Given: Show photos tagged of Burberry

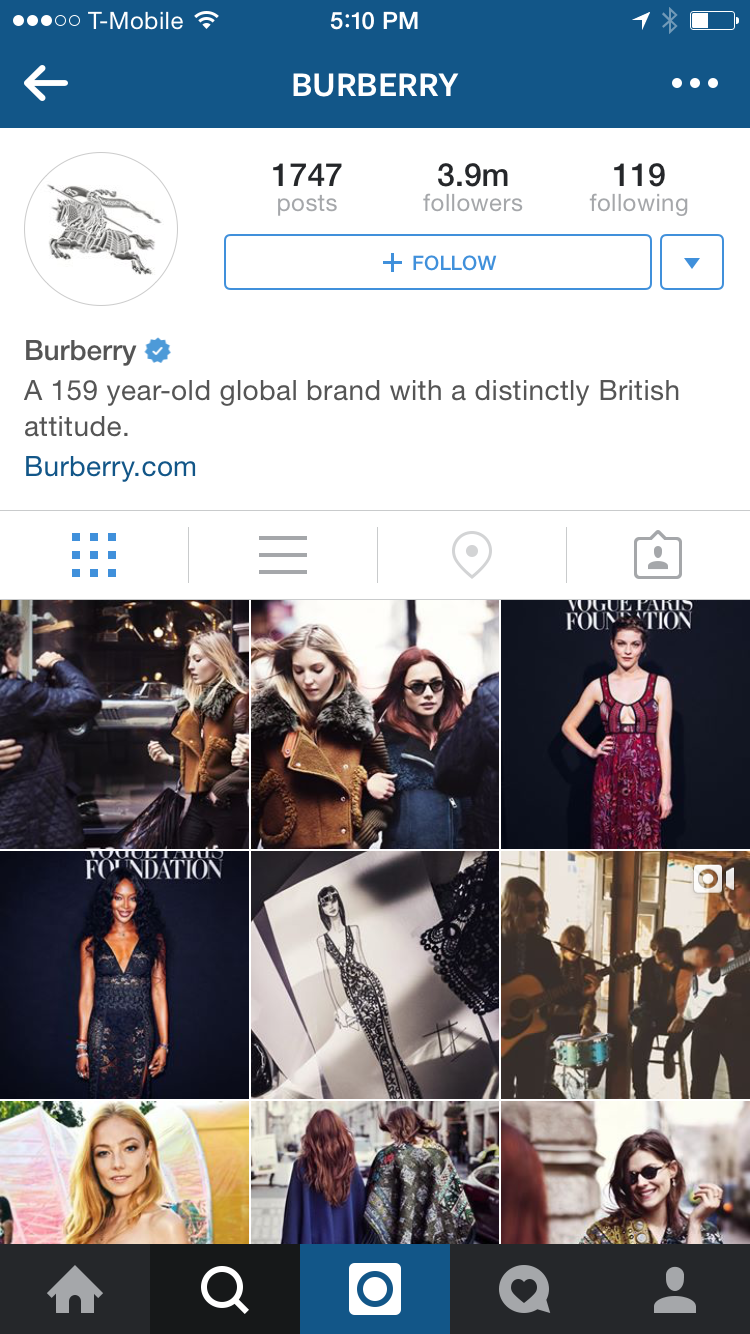Looking at the screenshot, I should click(x=658, y=555).
